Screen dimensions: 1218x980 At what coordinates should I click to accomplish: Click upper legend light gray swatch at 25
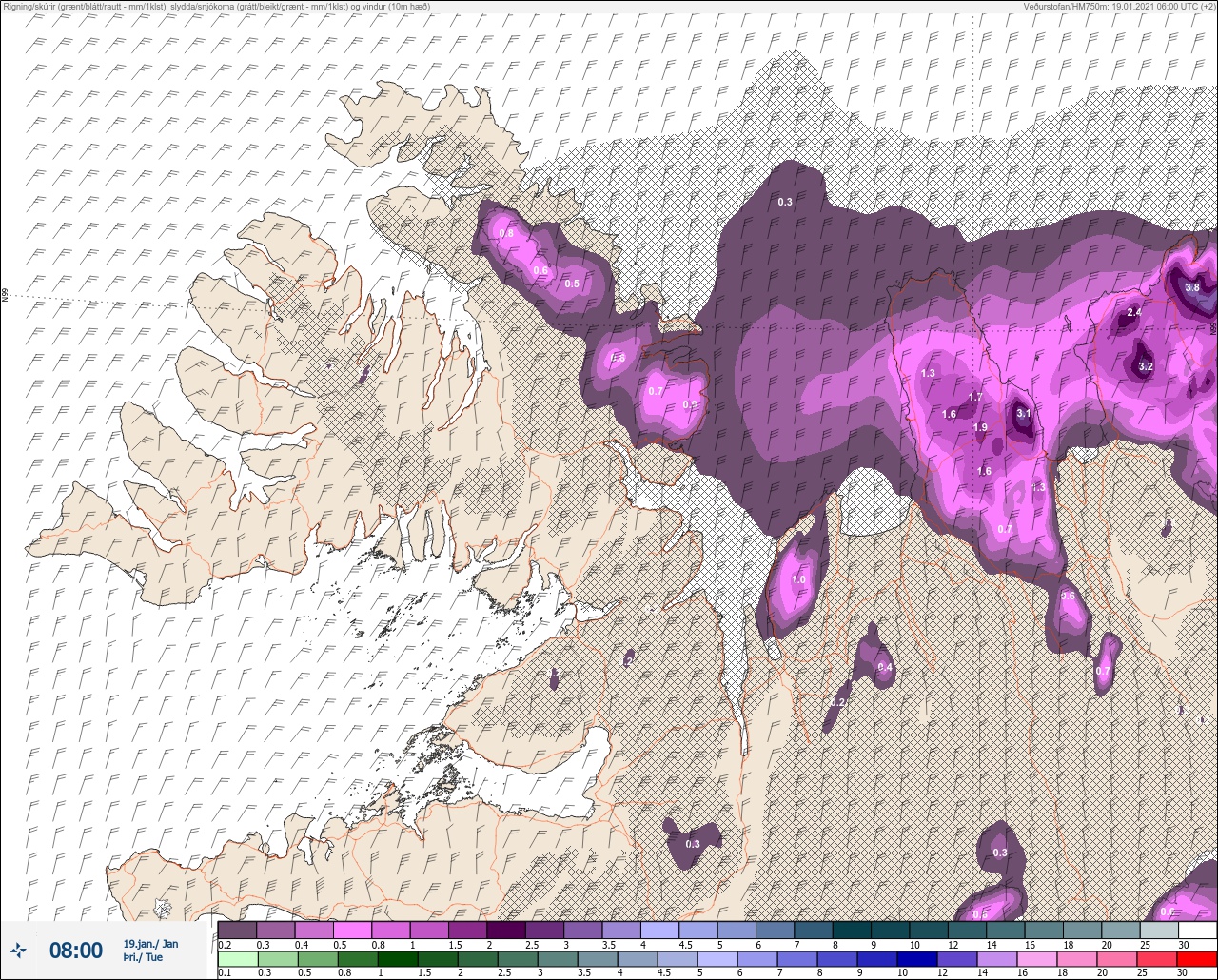coord(1158,930)
